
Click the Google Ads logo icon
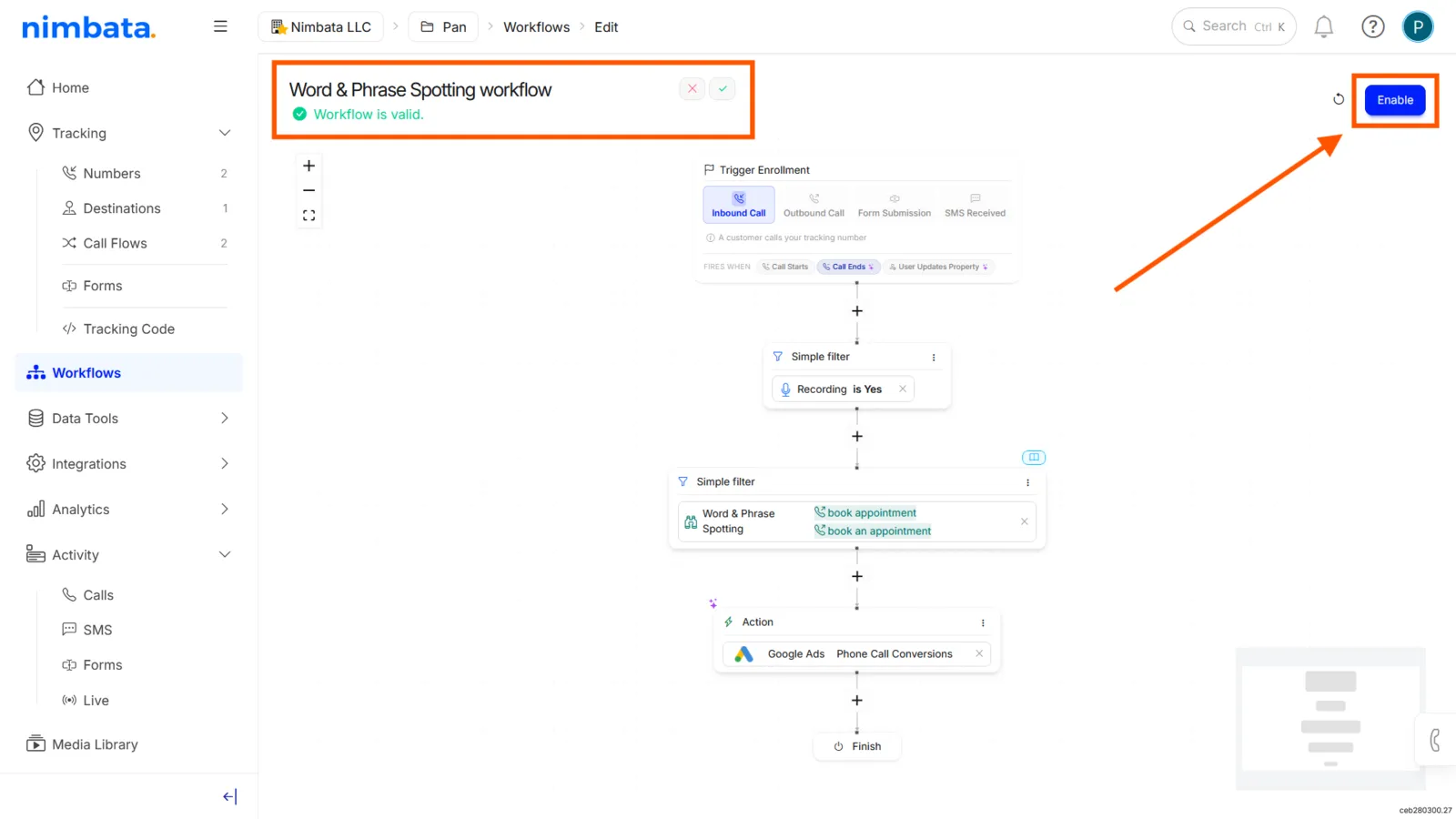(x=743, y=654)
